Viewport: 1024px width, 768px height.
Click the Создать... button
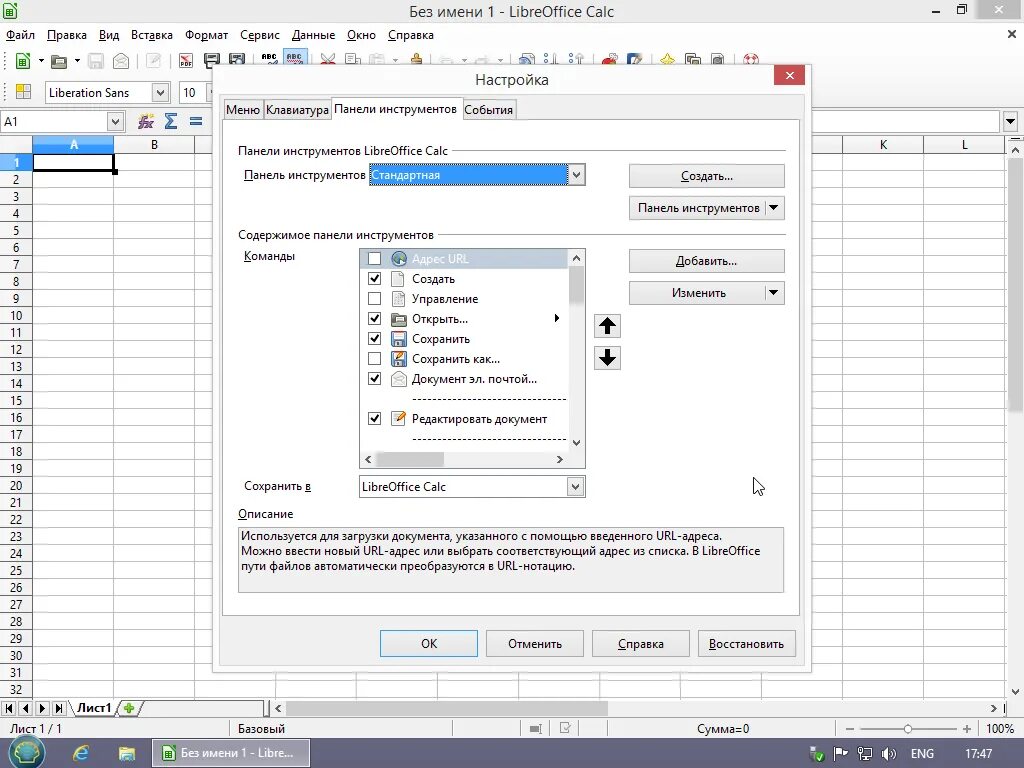point(707,176)
